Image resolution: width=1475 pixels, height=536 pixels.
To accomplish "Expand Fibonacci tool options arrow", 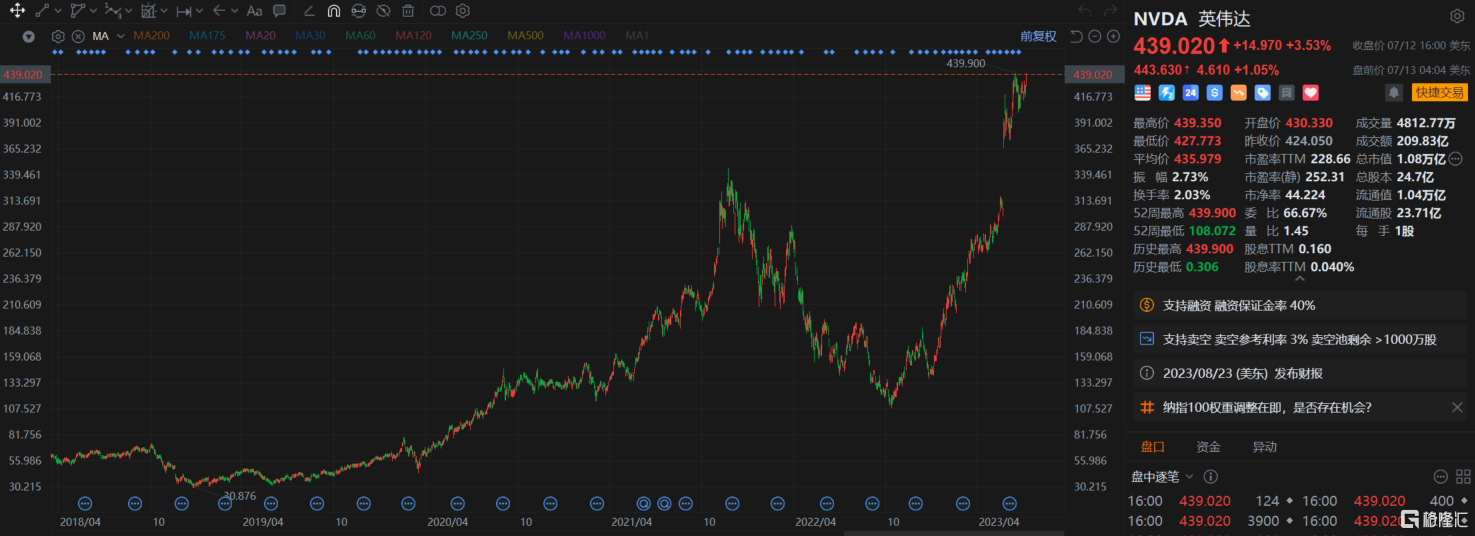I will 164,11.
